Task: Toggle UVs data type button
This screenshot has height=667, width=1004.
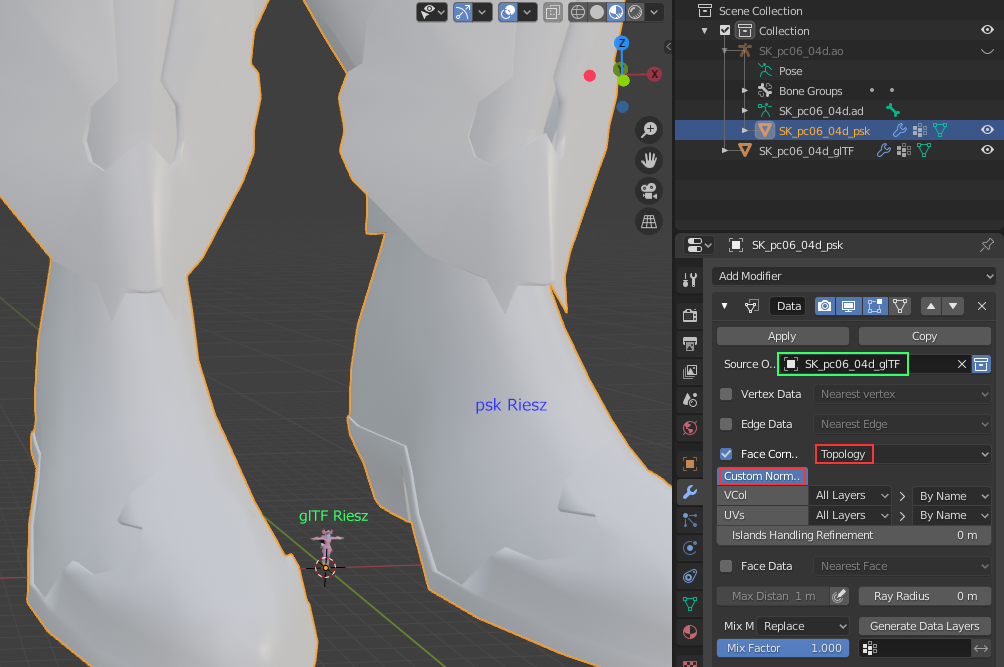Action: tap(762, 515)
